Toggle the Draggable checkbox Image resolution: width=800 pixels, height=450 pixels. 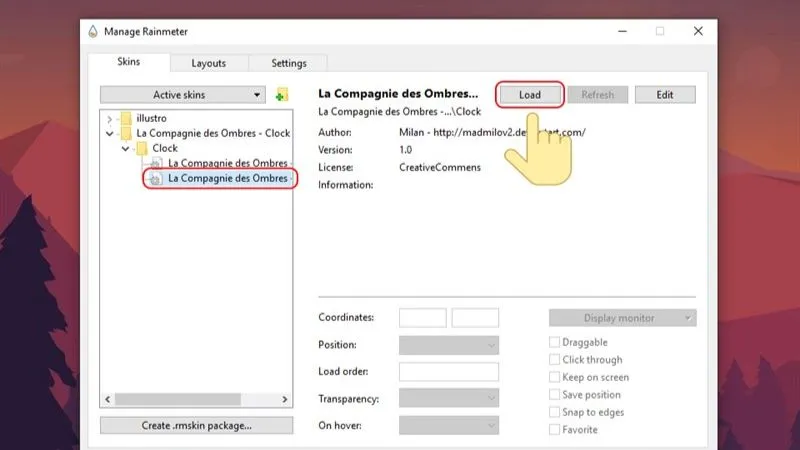(554, 342)
